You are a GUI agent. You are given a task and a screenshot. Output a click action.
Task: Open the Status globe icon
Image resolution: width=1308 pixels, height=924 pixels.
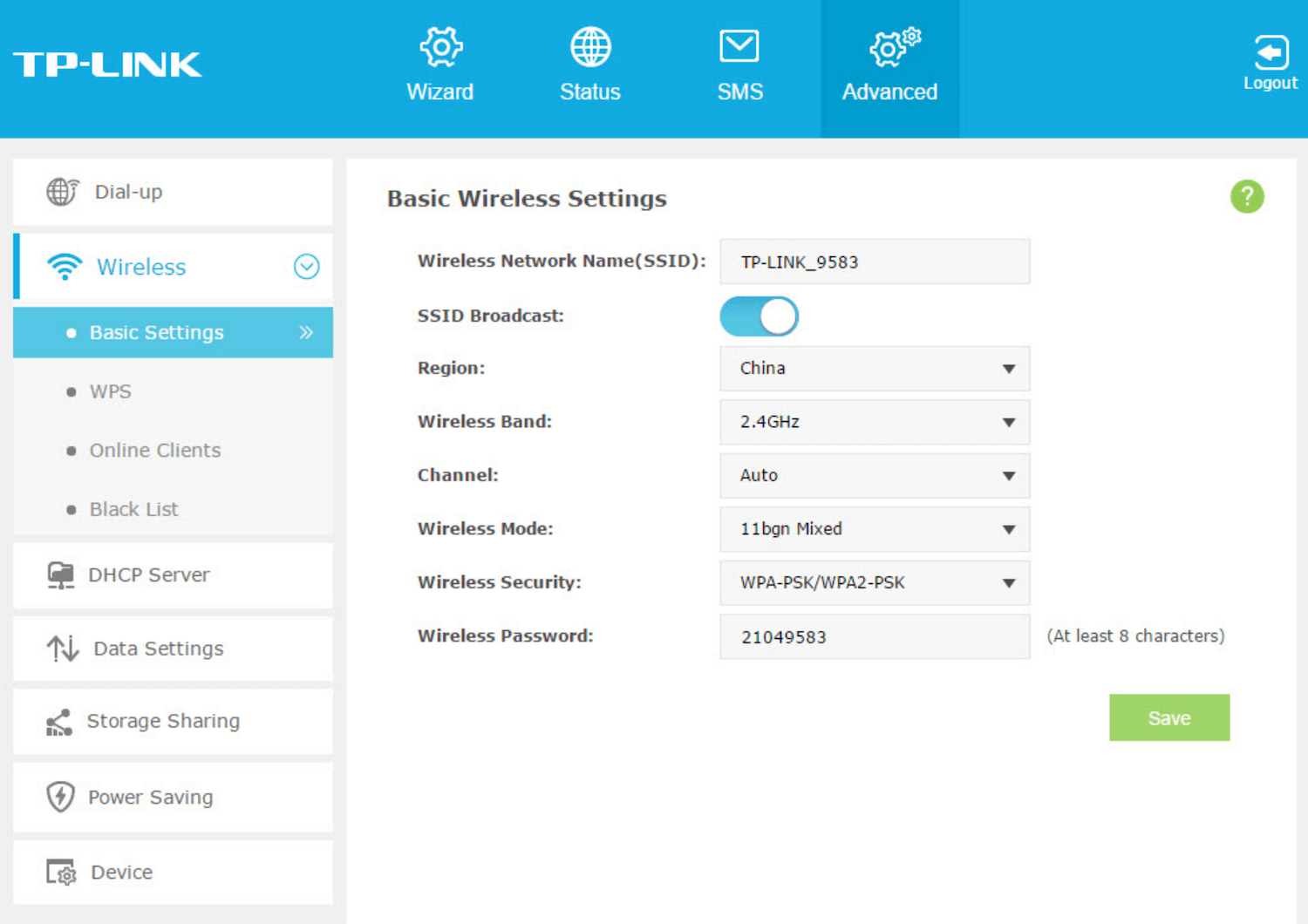[590, 47]
